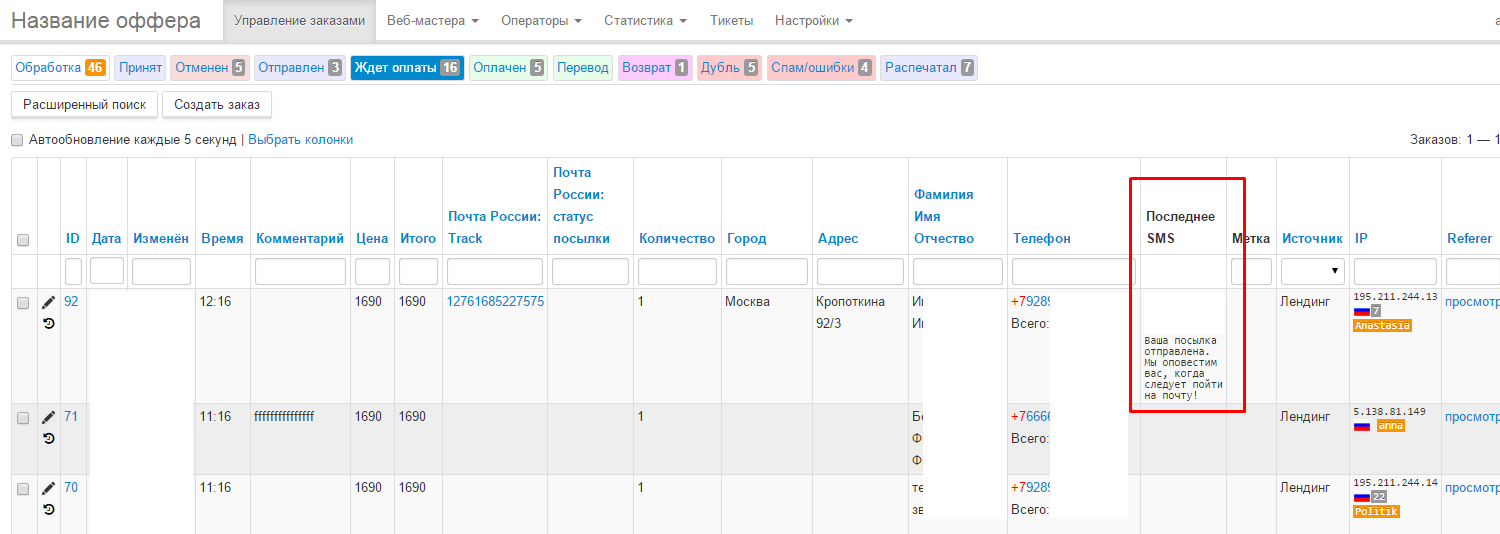Expand the Веб-мастера dropdown menu
Image resolution: width=1500 pixels, height=534 pixels.
[x=432, y=20]
